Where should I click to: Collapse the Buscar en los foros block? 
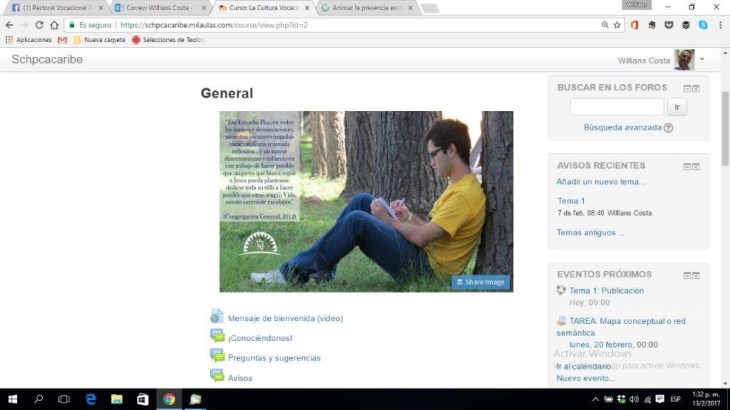pos(687,88)
